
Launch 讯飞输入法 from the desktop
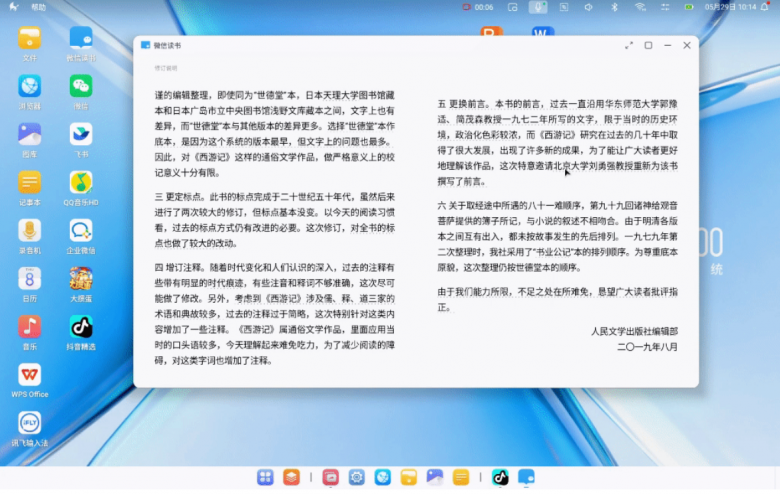tap(29, 423)
